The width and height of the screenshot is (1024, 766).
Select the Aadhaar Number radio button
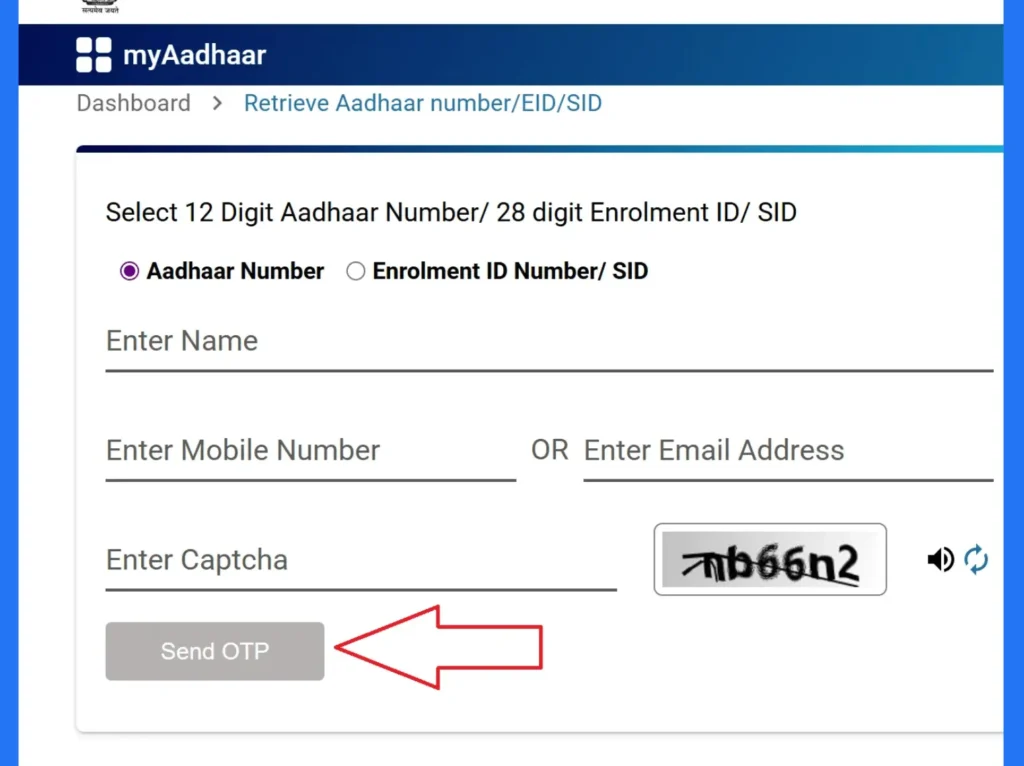128,271
